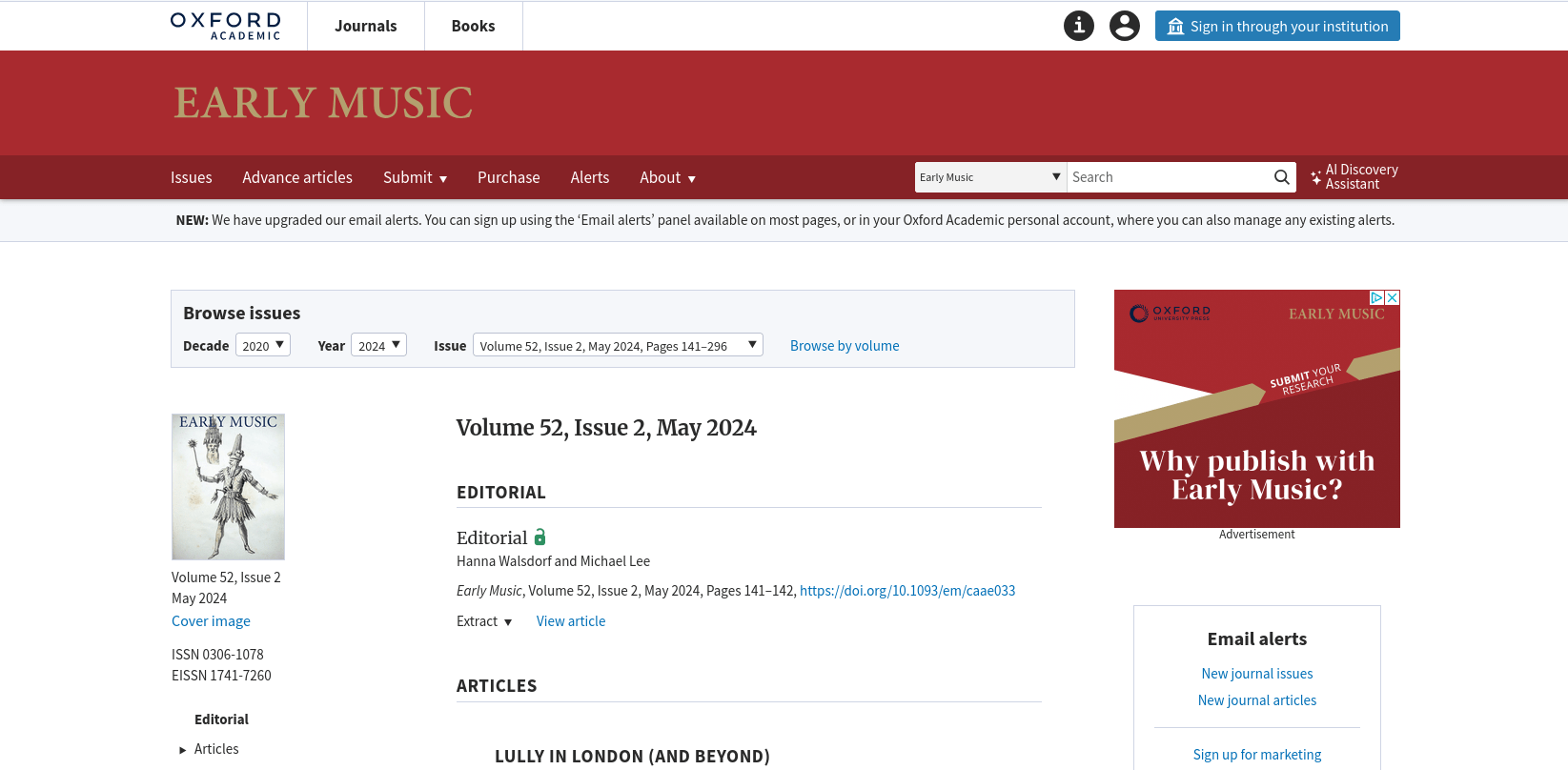The width and height of the screenshot is (1568, 770).
Task: Click the 'ISSN 0306-1078' text
Action: point(217,655)
